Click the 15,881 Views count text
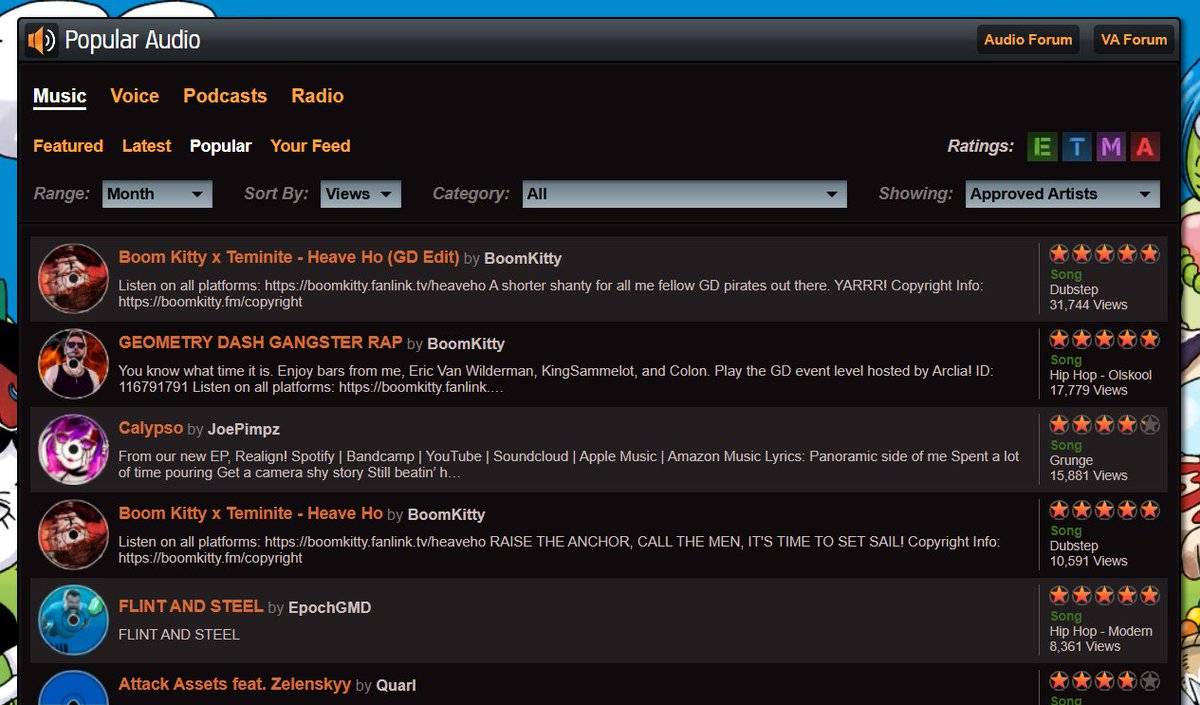Viewport: 1200px width, 705px height. [1088, 476]
